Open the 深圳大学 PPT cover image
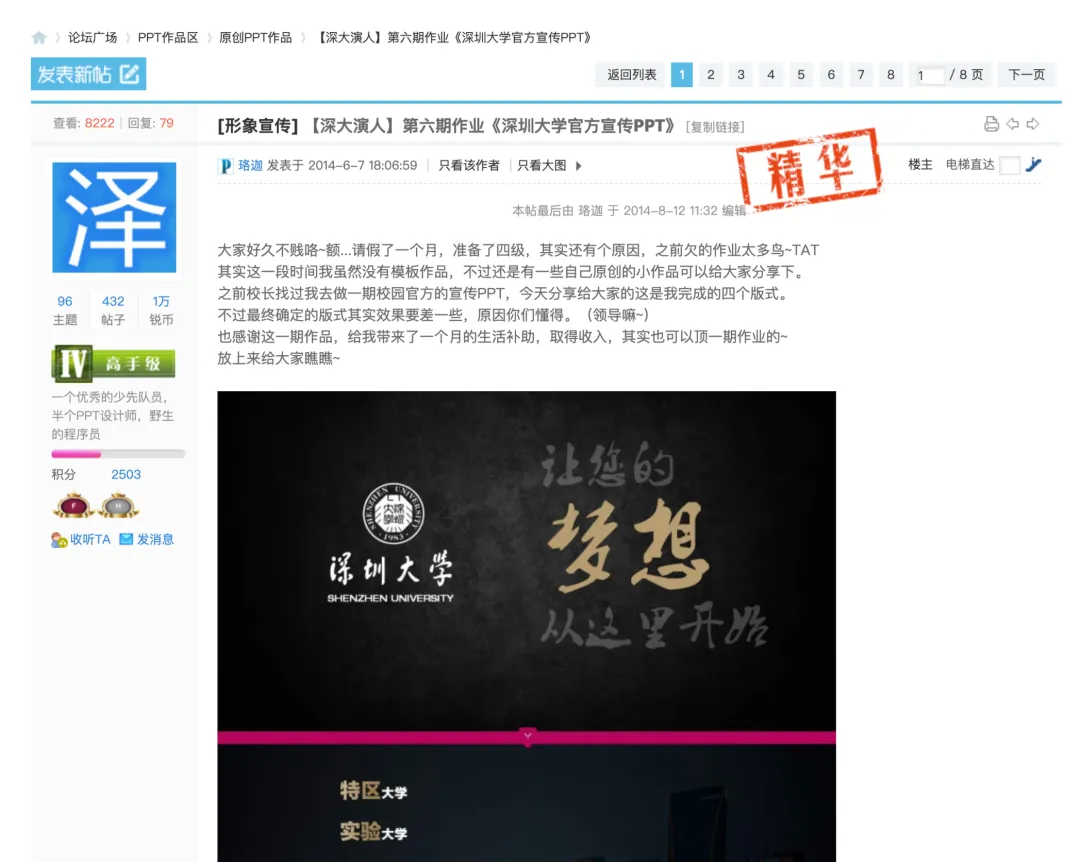 (526, 626)
